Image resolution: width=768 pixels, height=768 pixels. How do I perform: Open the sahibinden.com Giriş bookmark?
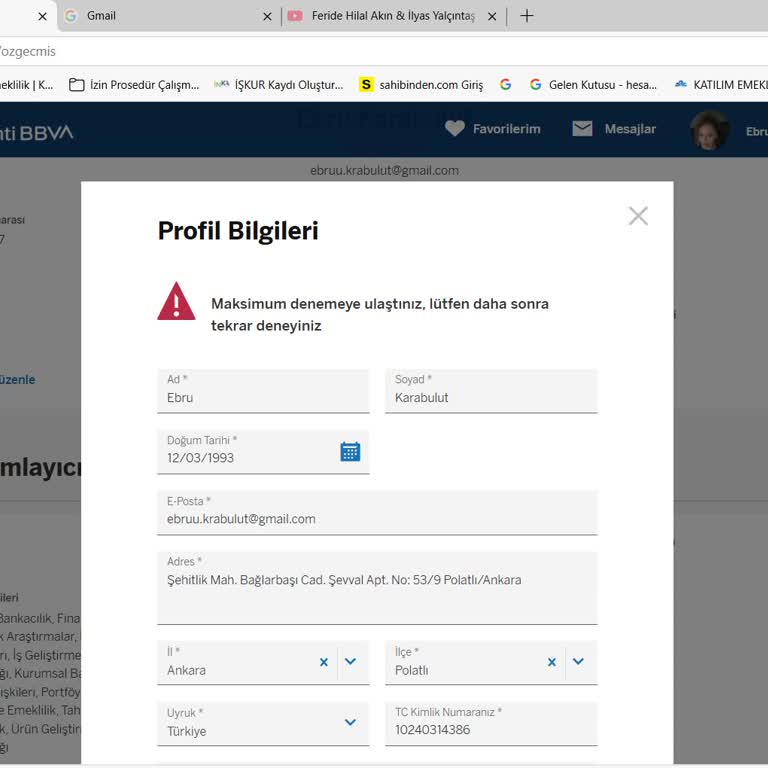[421, 85]
